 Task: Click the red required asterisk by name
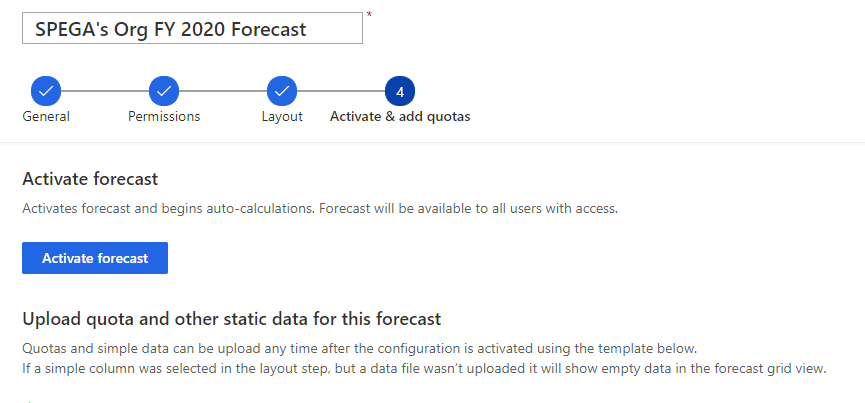click(x=370, y=14)
